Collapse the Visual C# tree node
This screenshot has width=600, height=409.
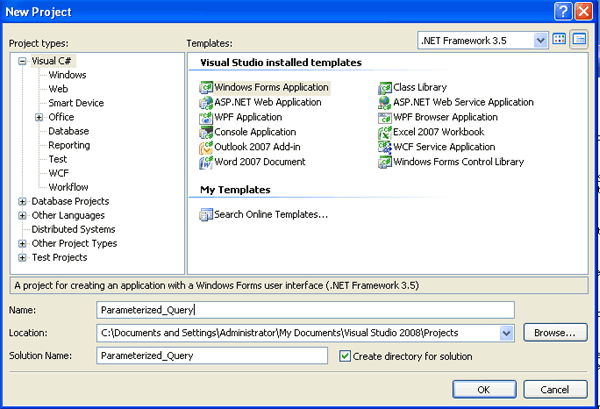pos(22,61)
